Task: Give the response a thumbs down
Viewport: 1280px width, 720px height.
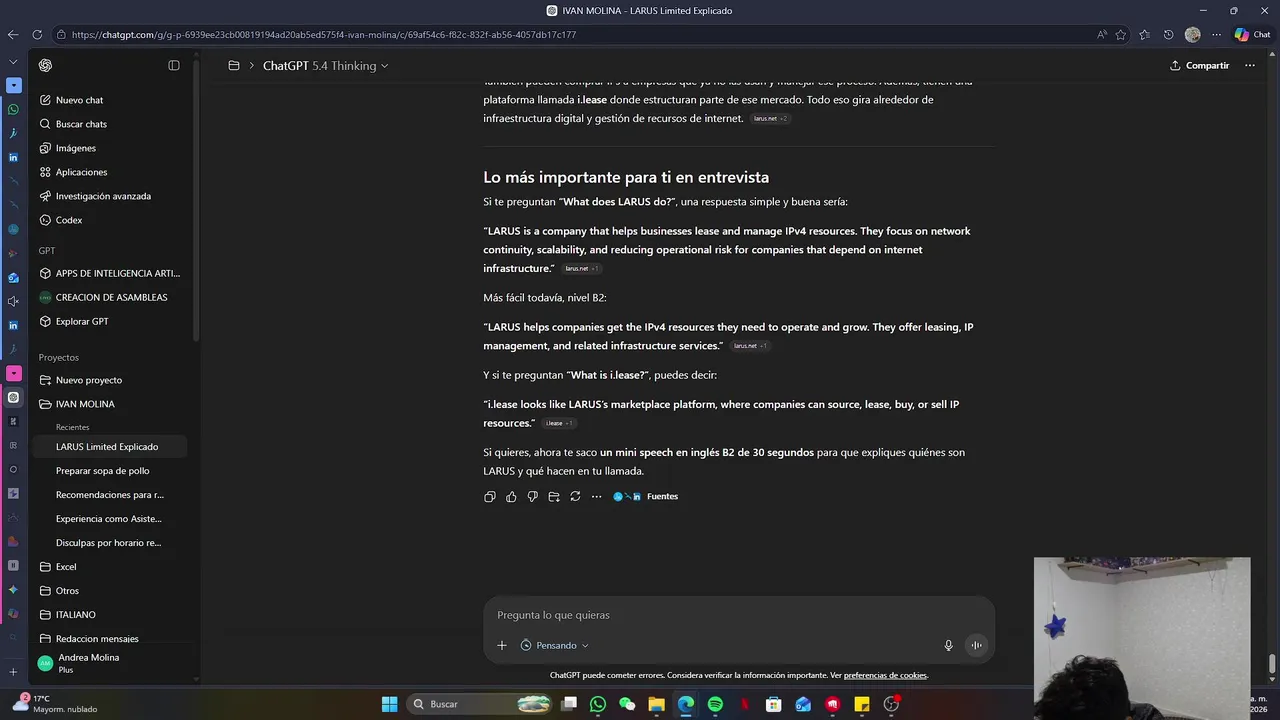Action: coord(532,497)
